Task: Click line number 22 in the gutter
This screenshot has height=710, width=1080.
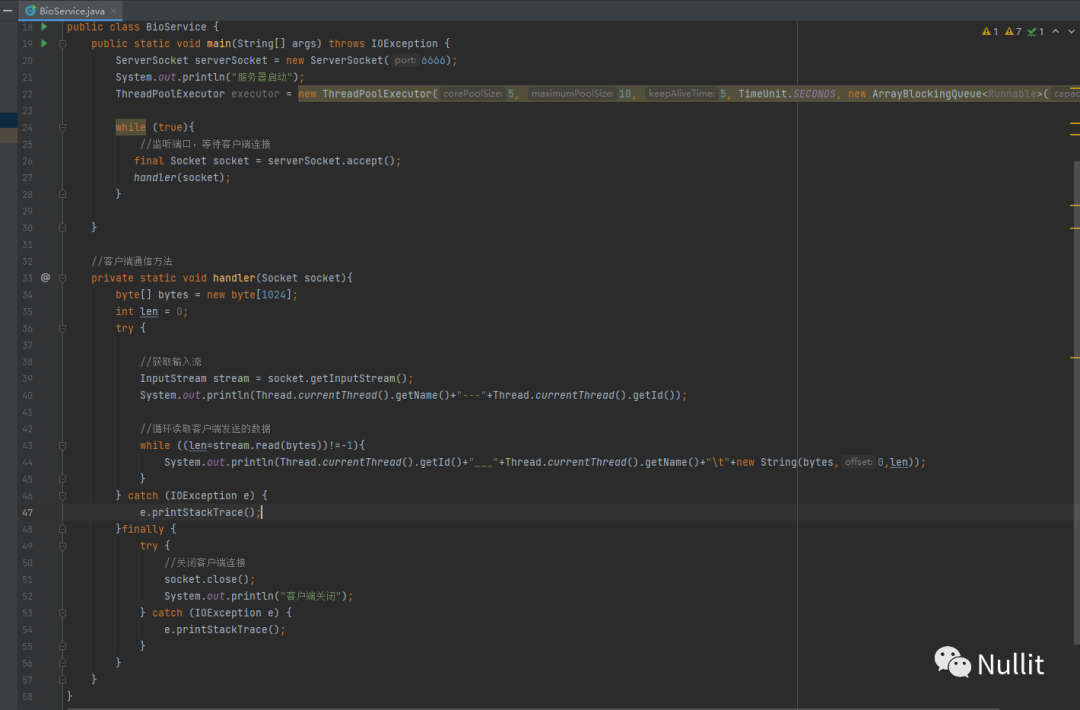Action: [27, 94]
